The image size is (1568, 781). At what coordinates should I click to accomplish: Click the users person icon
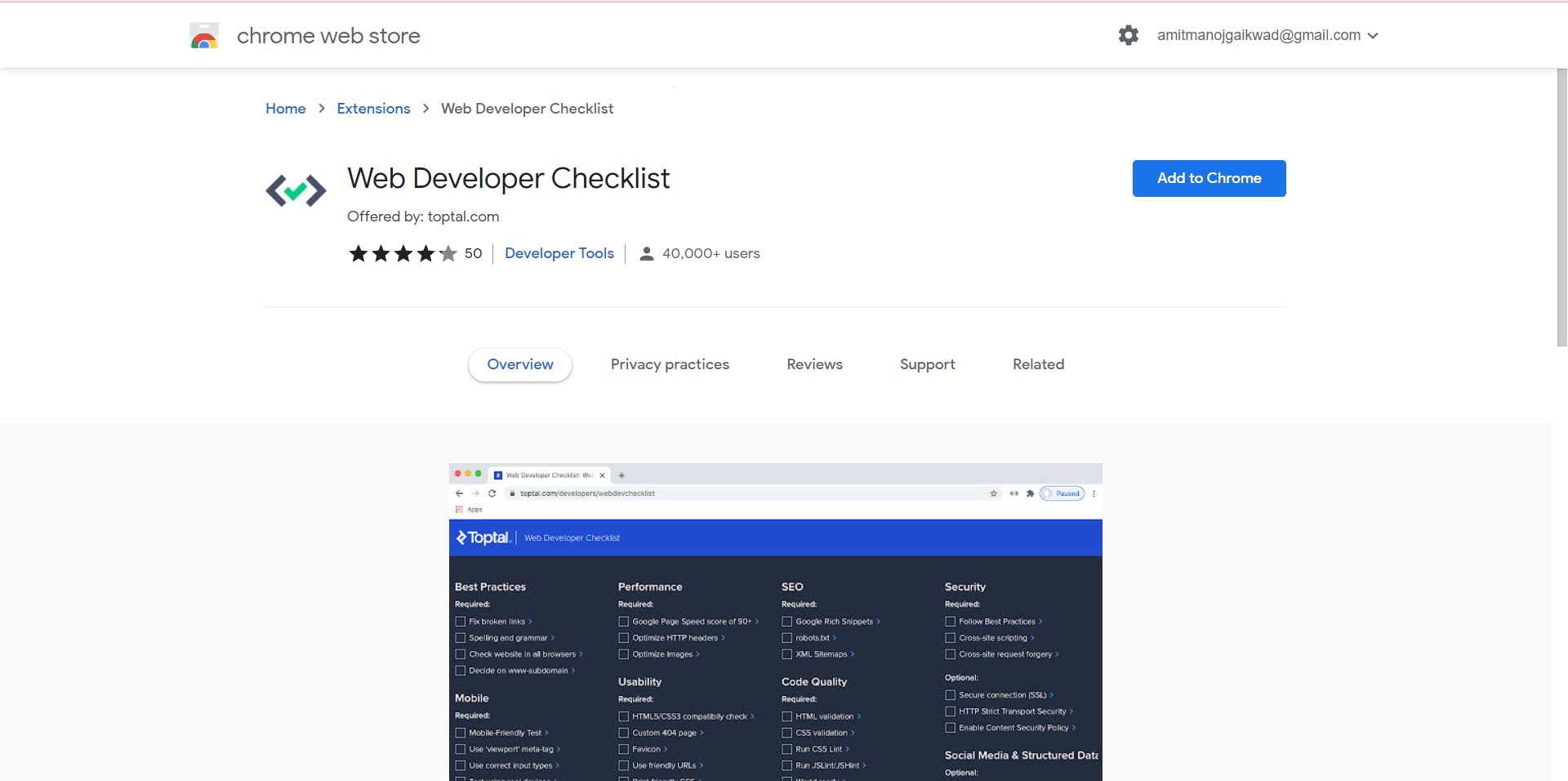click(x=647, y=254)
